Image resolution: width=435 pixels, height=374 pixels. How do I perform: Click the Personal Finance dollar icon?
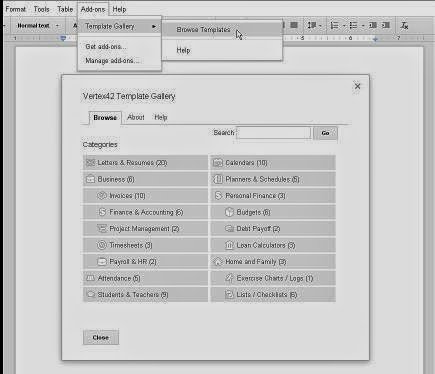pyautogui.click(x=218, y=196)
